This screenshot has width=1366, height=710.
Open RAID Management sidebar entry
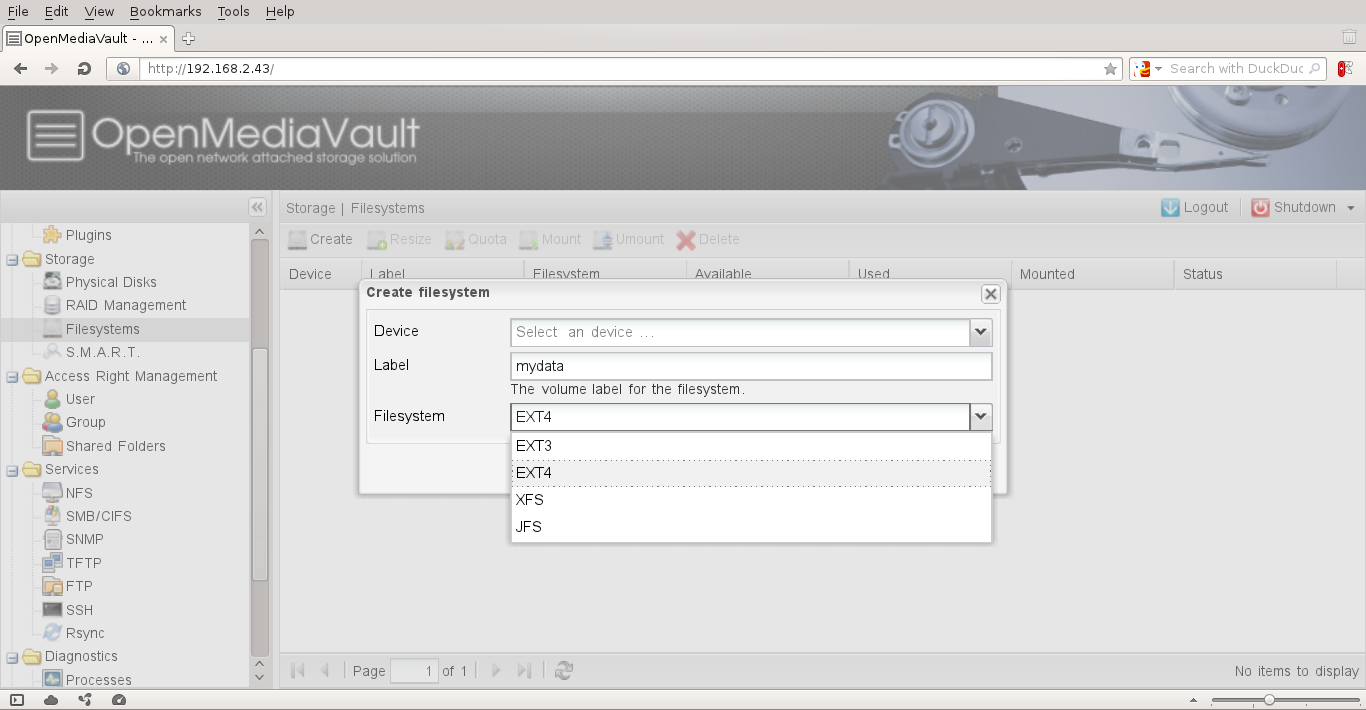pos(126,305)
